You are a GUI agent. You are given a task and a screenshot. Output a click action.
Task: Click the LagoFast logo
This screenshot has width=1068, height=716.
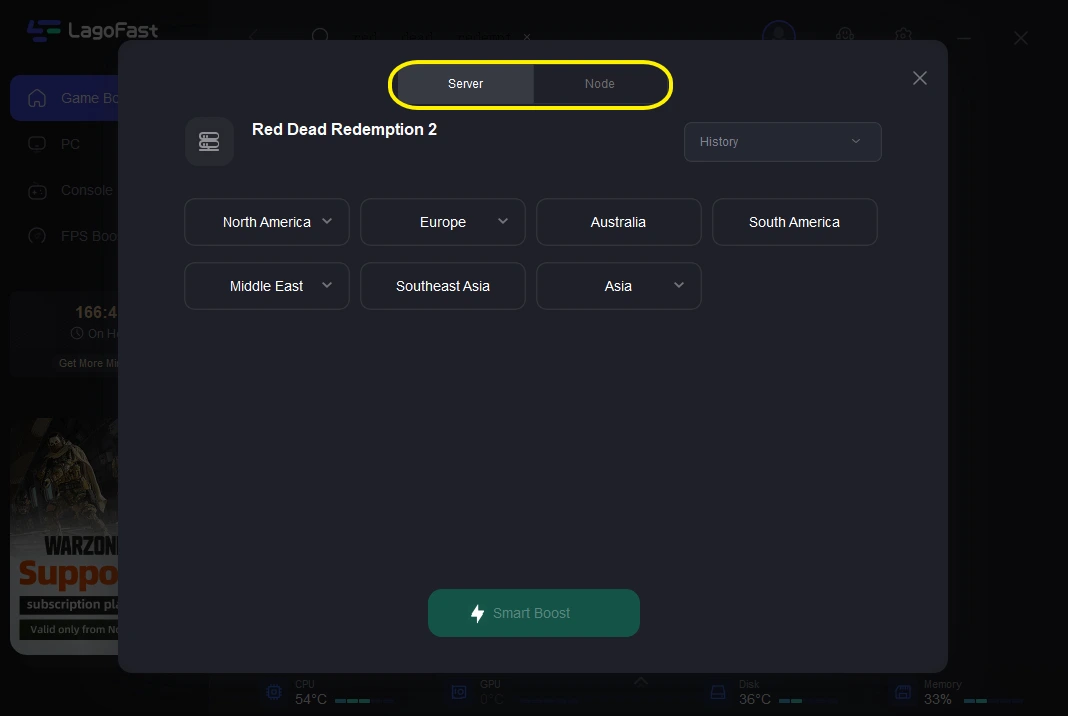[93, 31]
